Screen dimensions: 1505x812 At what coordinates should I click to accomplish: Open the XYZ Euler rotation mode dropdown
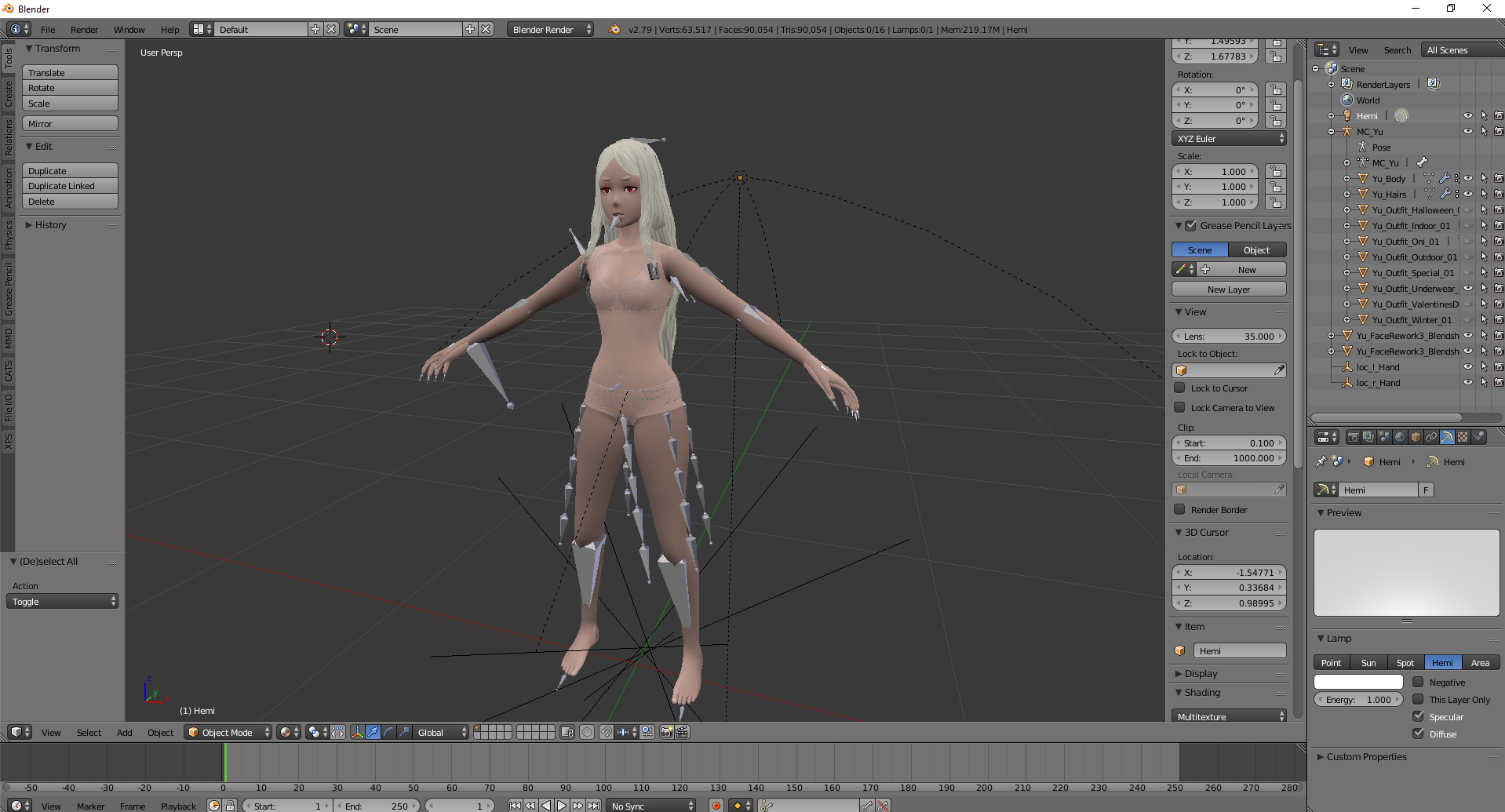[x=1229, y=139]
